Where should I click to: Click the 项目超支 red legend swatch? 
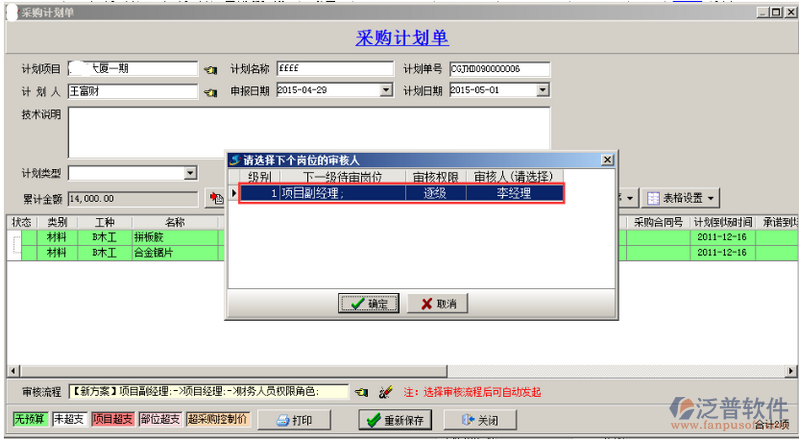pyautogui.click(x=112, y=419)
